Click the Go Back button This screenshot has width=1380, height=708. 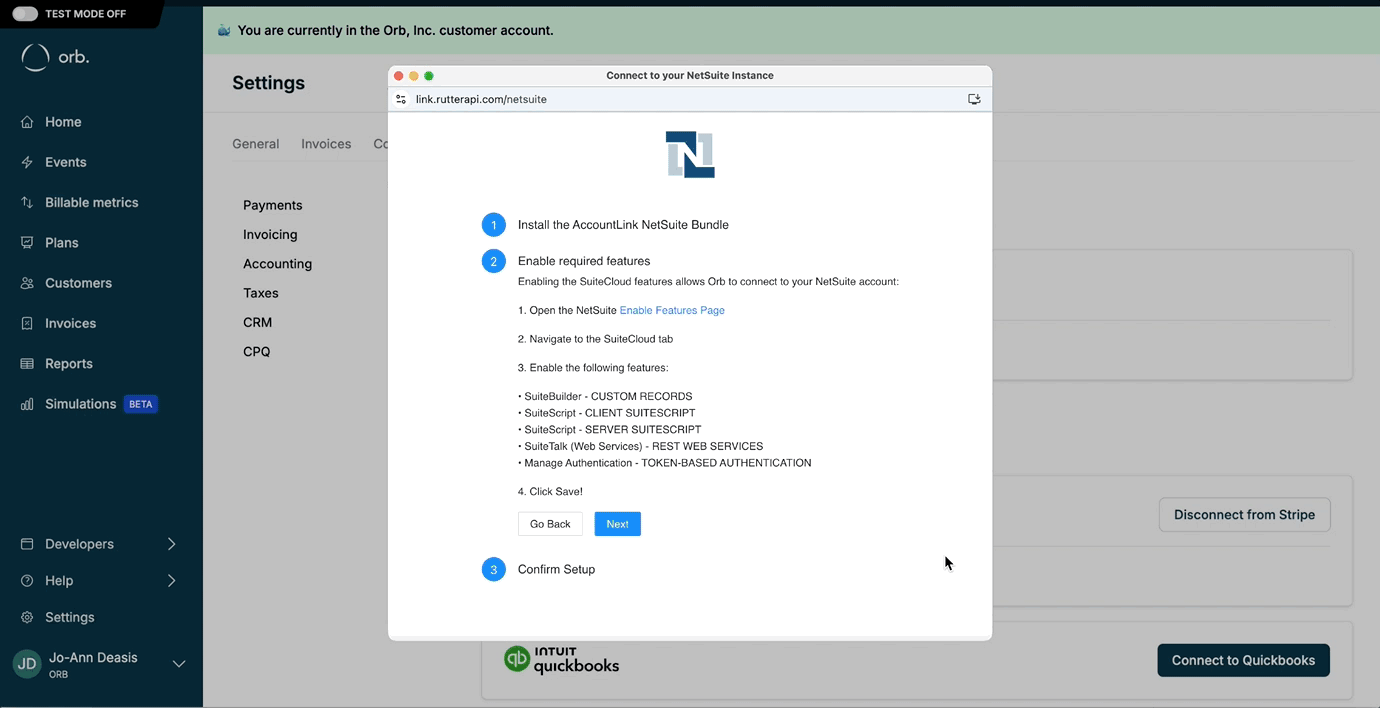click(550, 524)
